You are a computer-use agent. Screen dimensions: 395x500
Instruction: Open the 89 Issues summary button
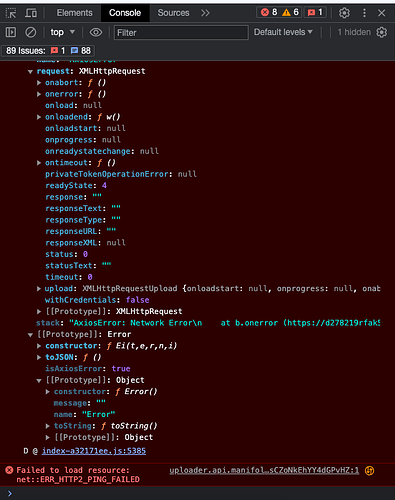[48, 51]
